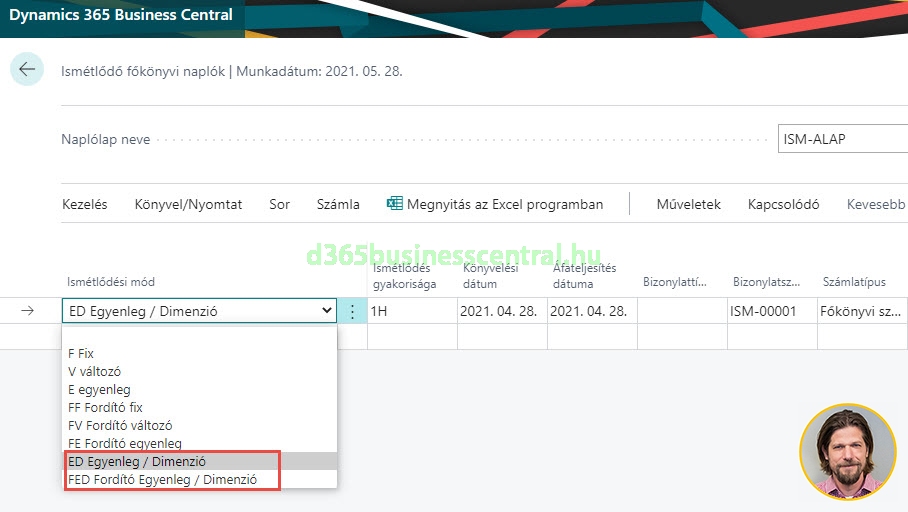
Task: Choose 'FED Fordító Egyenleg / Dimenzió' option
Action: click(x=199, y=479)
